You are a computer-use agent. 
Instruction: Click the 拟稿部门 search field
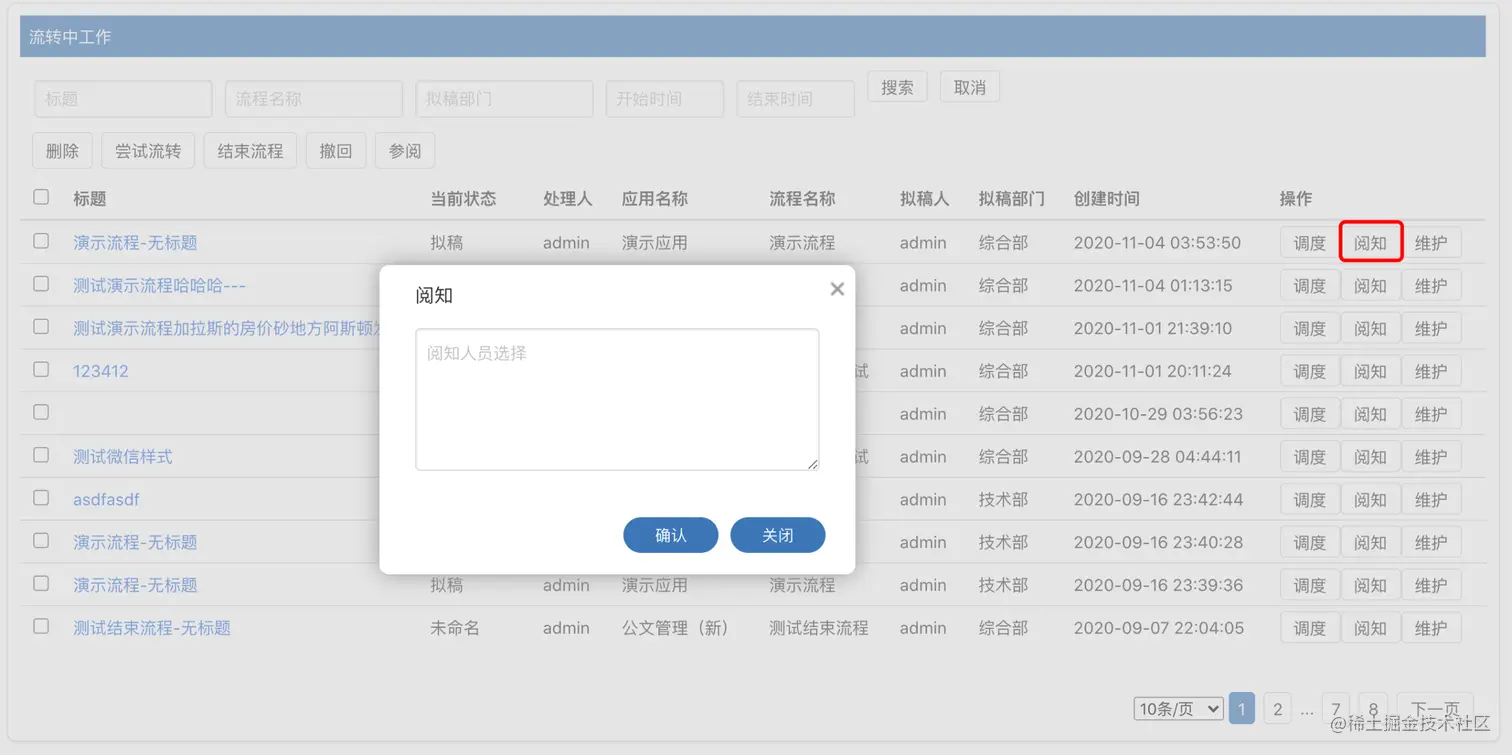504,99
